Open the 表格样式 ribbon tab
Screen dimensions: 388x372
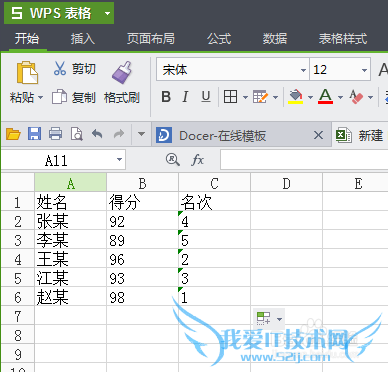tap(343, 39)
